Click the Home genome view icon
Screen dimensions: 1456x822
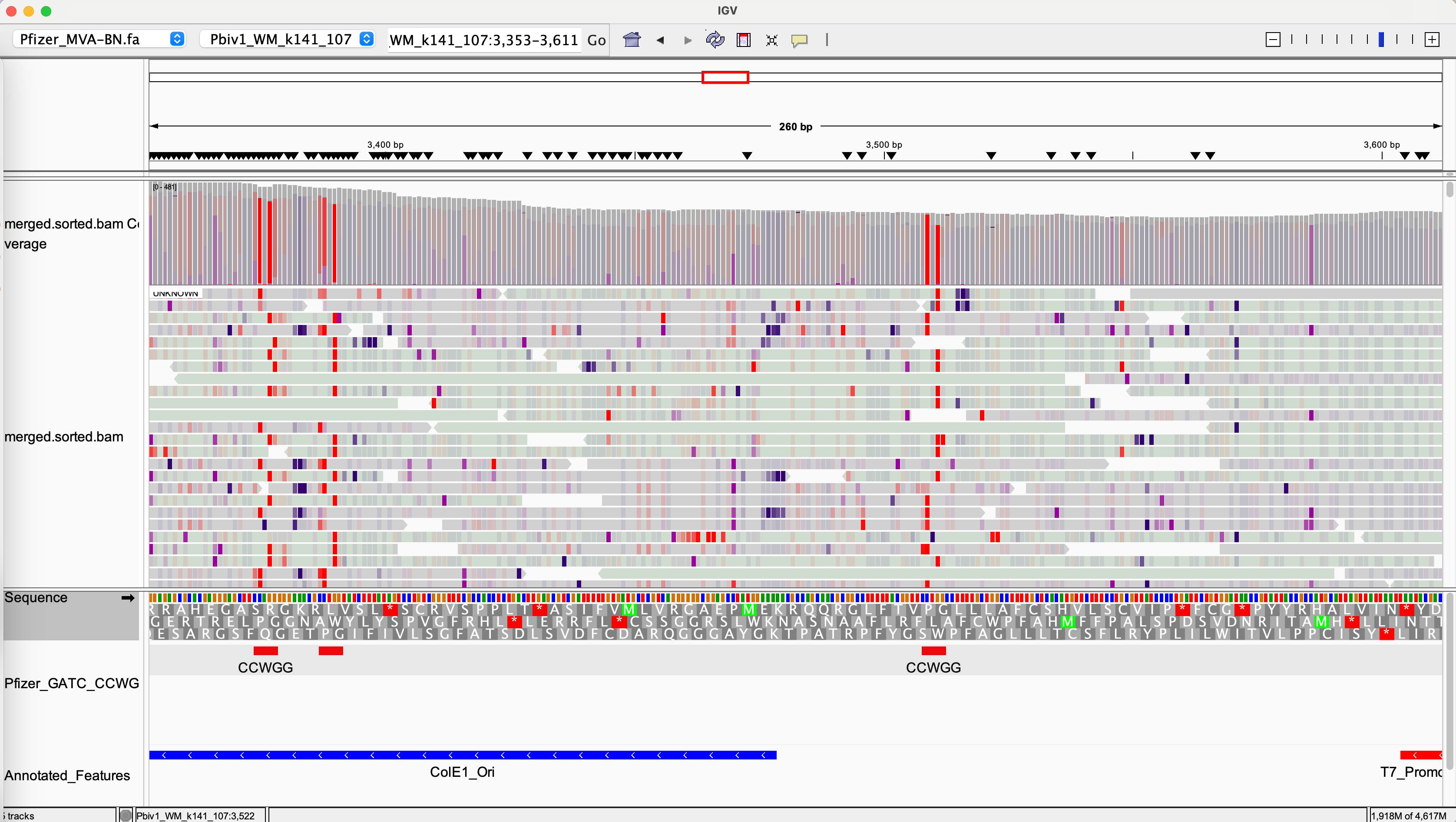(631, 40)
